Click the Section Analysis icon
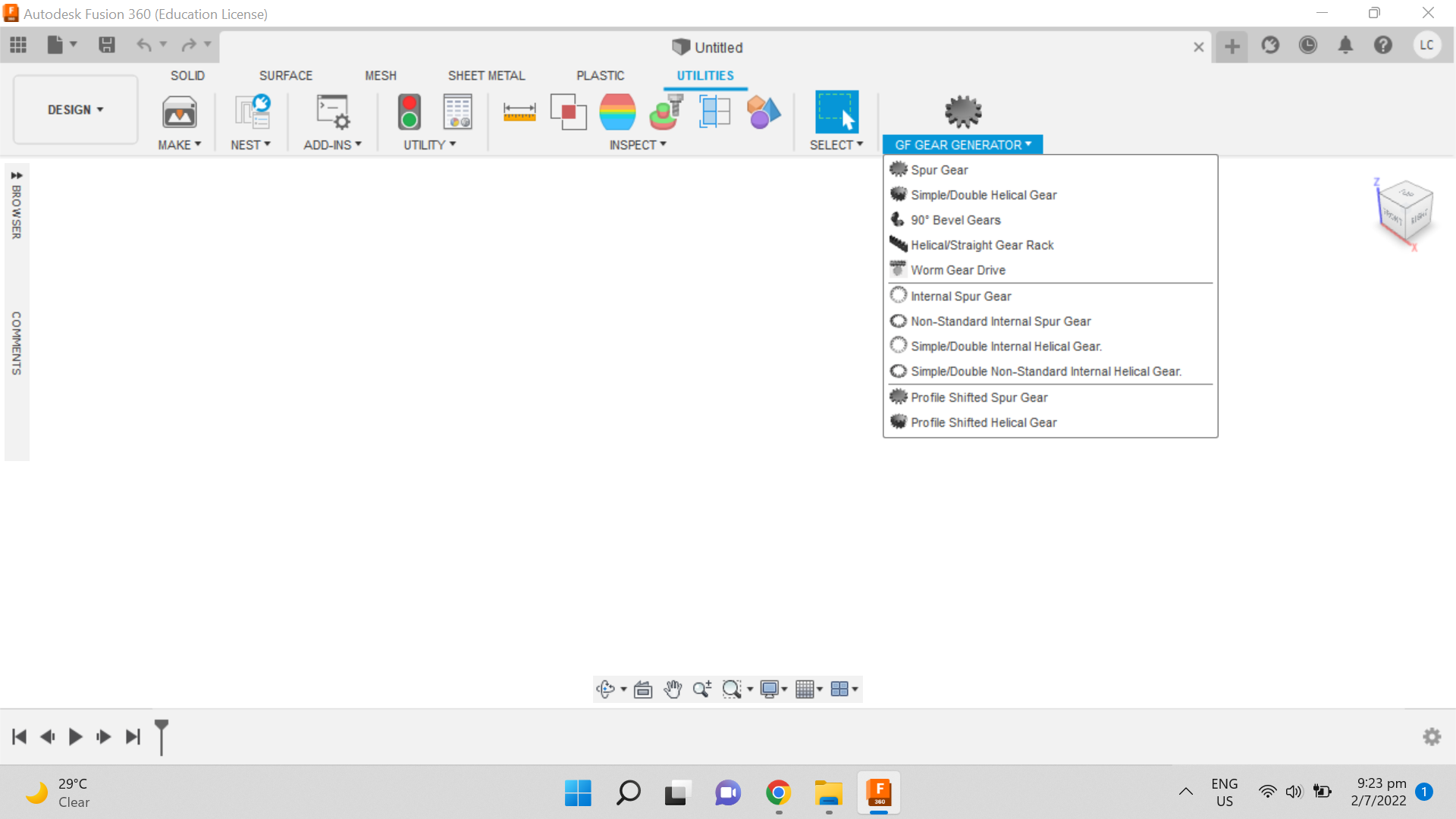The image size is (1456, 819). coord(714,112)
